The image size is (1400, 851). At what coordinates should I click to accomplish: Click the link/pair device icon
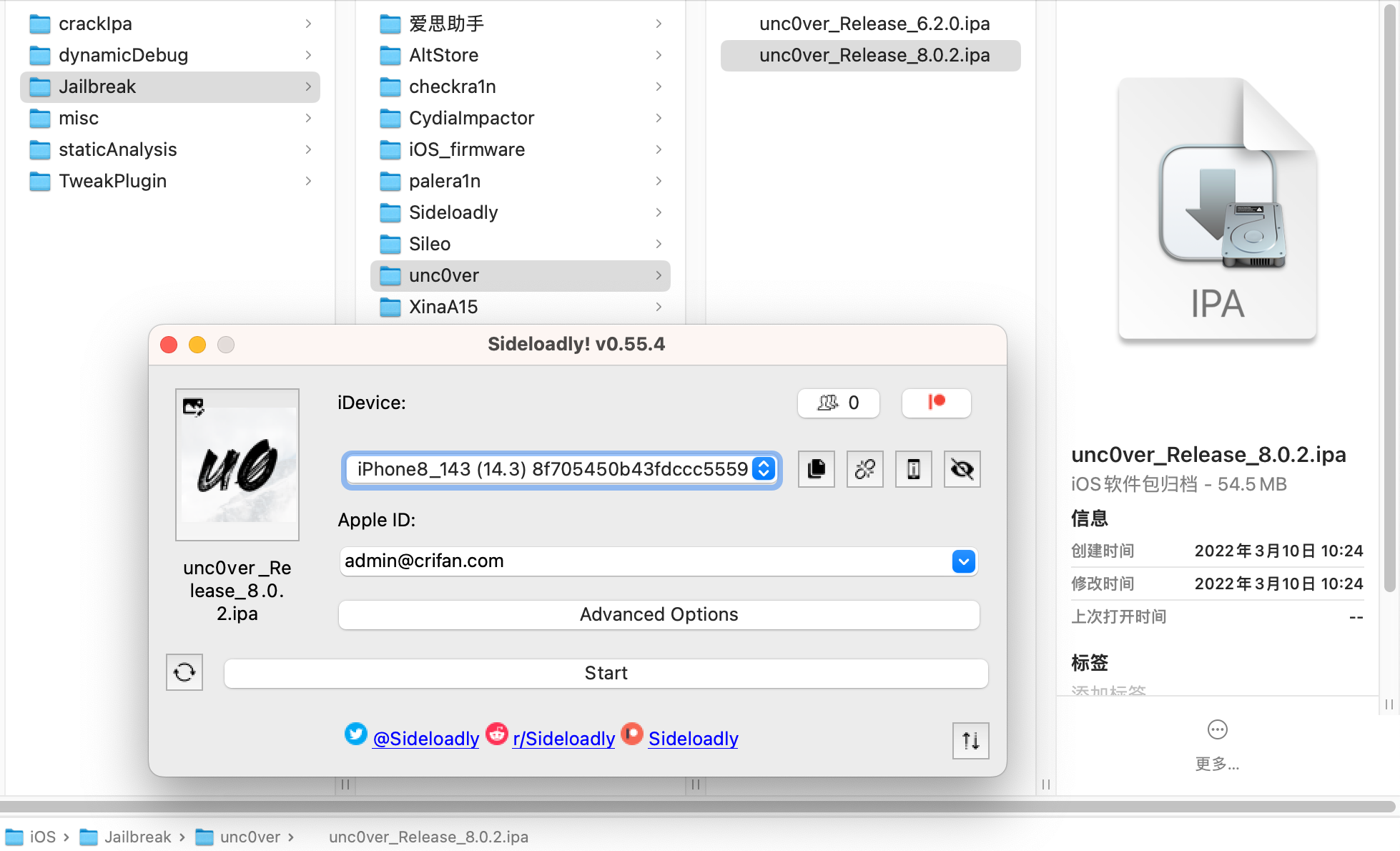[x=863, y=466]
